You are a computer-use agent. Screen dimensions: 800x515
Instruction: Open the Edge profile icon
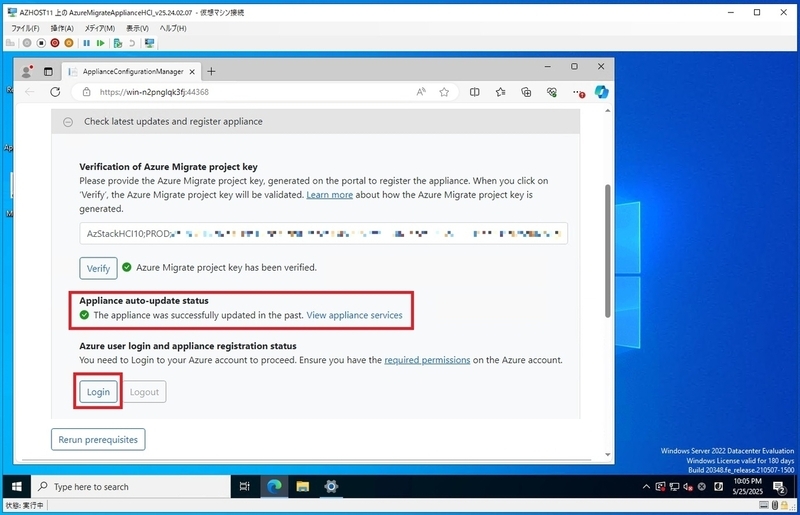(x=27, y=71)
